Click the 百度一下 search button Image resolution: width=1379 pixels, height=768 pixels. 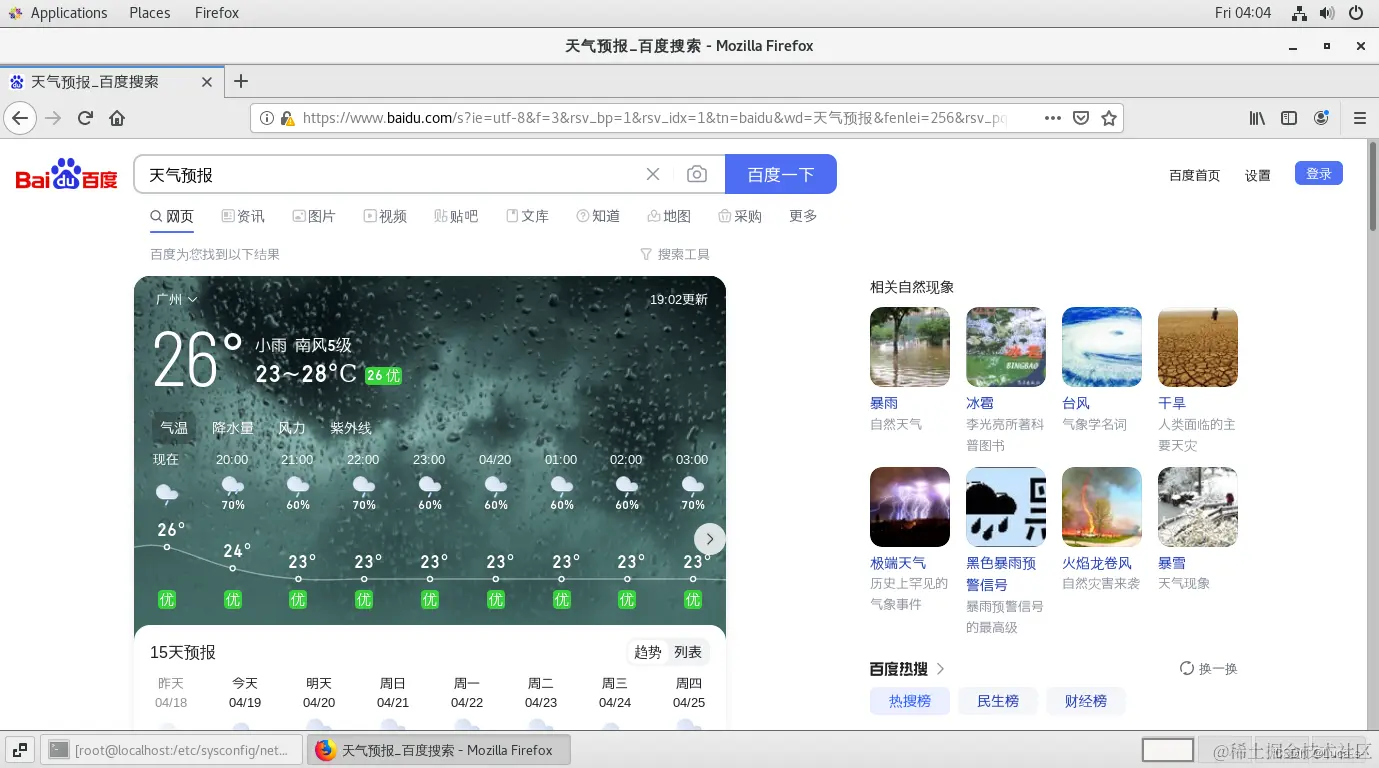tap(781, 174)
